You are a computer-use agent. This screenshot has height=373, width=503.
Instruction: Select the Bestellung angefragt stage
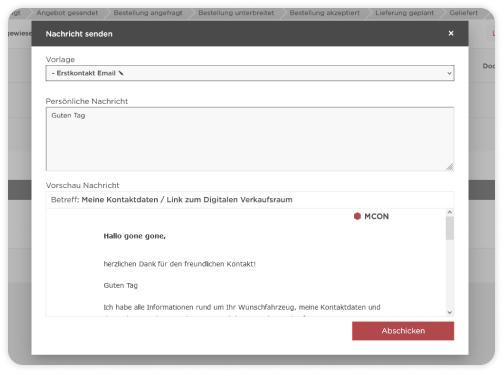[x=148, y=13]
